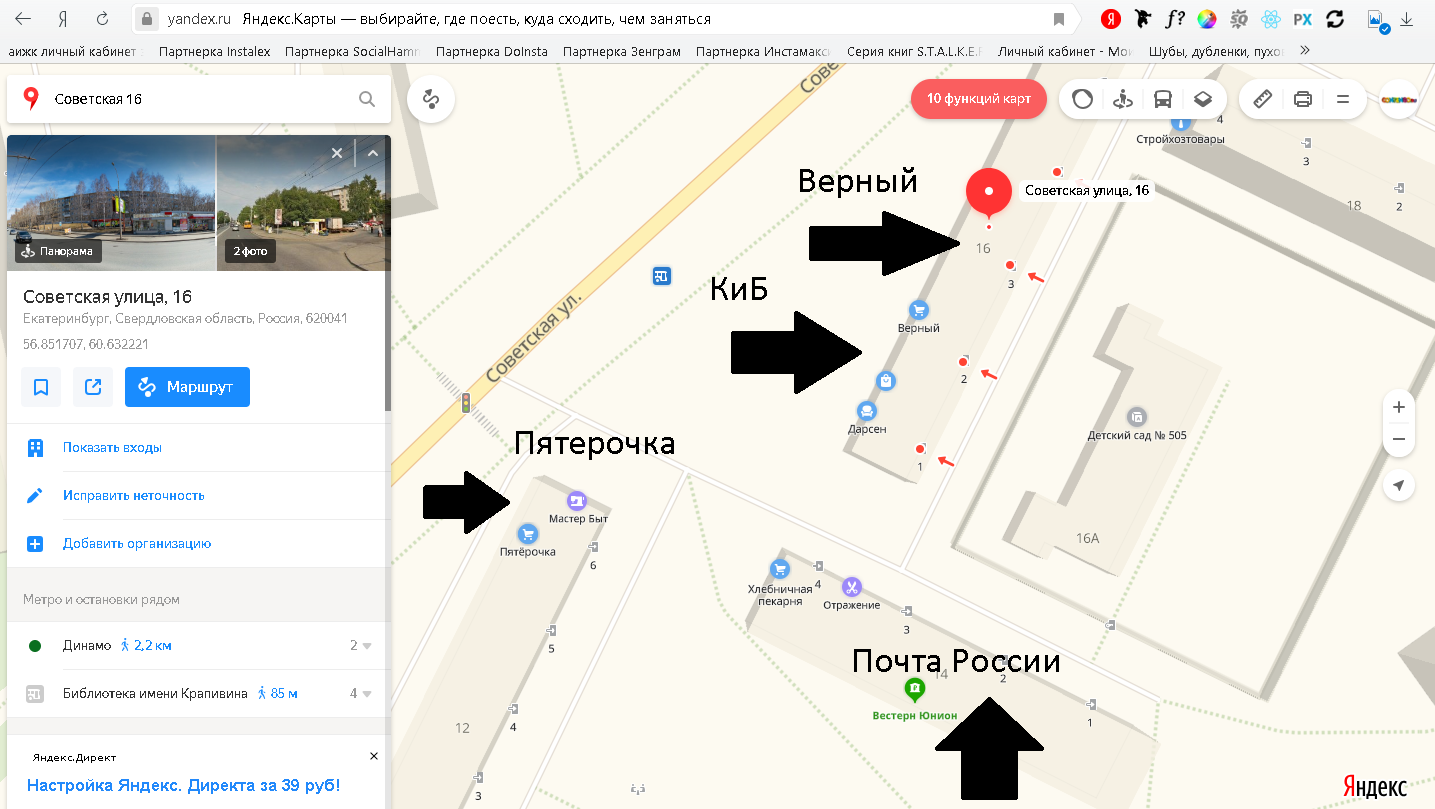Expand hidden bookmarks with double chevron

pos(1304,51)
